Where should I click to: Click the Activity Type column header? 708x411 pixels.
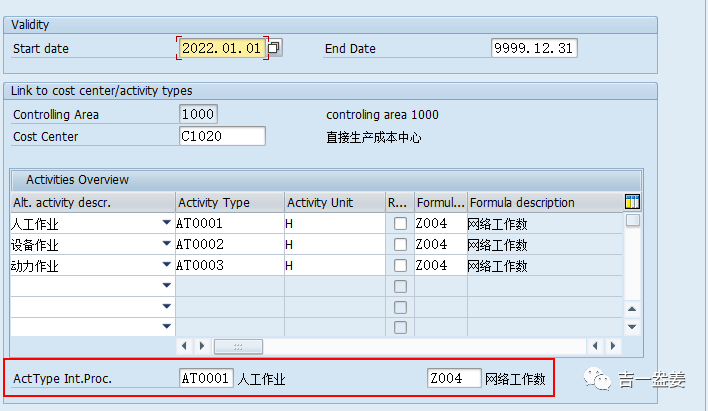230,202
